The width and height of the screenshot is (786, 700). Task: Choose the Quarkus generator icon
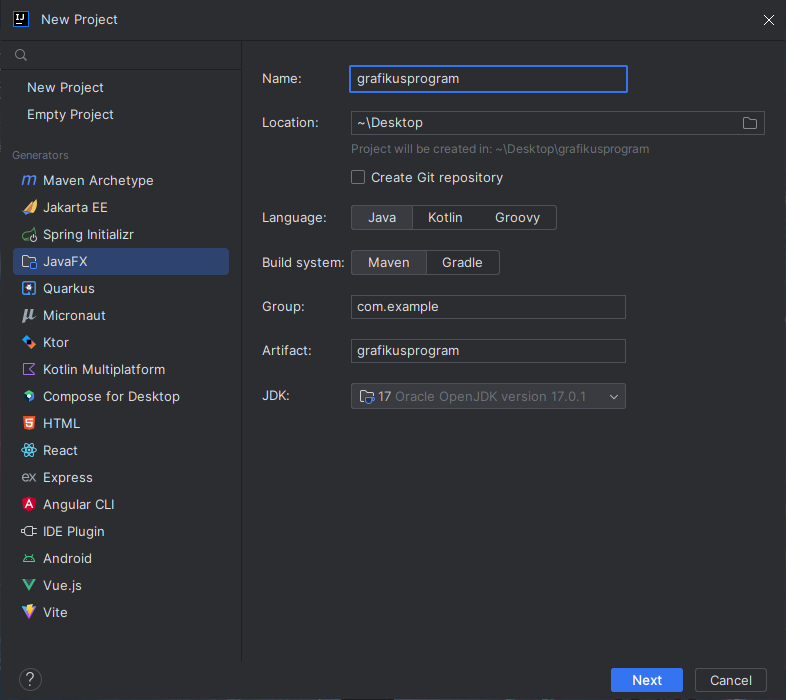coord(29,289)
